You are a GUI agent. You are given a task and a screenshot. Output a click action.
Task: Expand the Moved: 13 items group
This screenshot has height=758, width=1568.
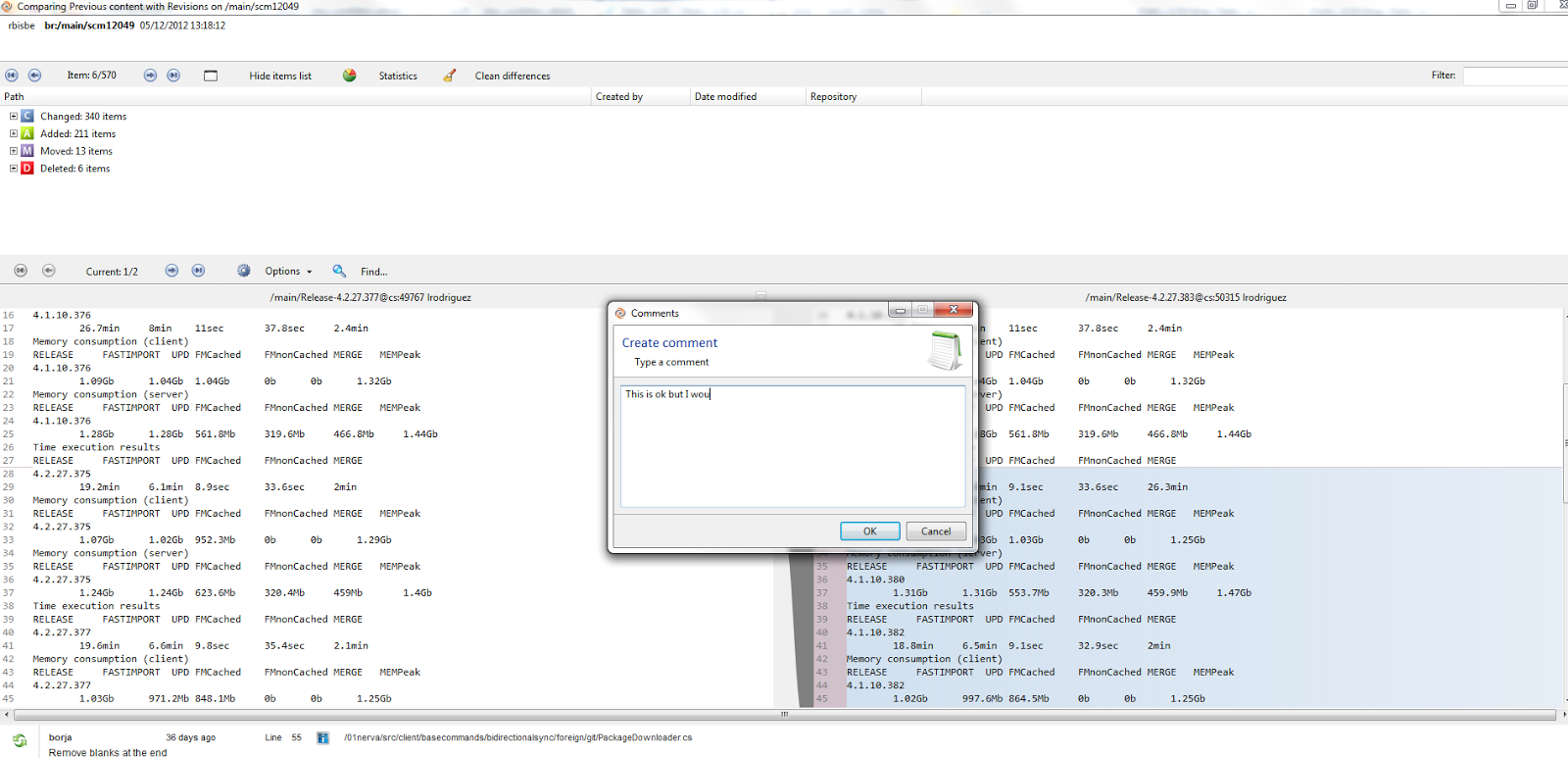pyautogui.click(x=14, y=151)
